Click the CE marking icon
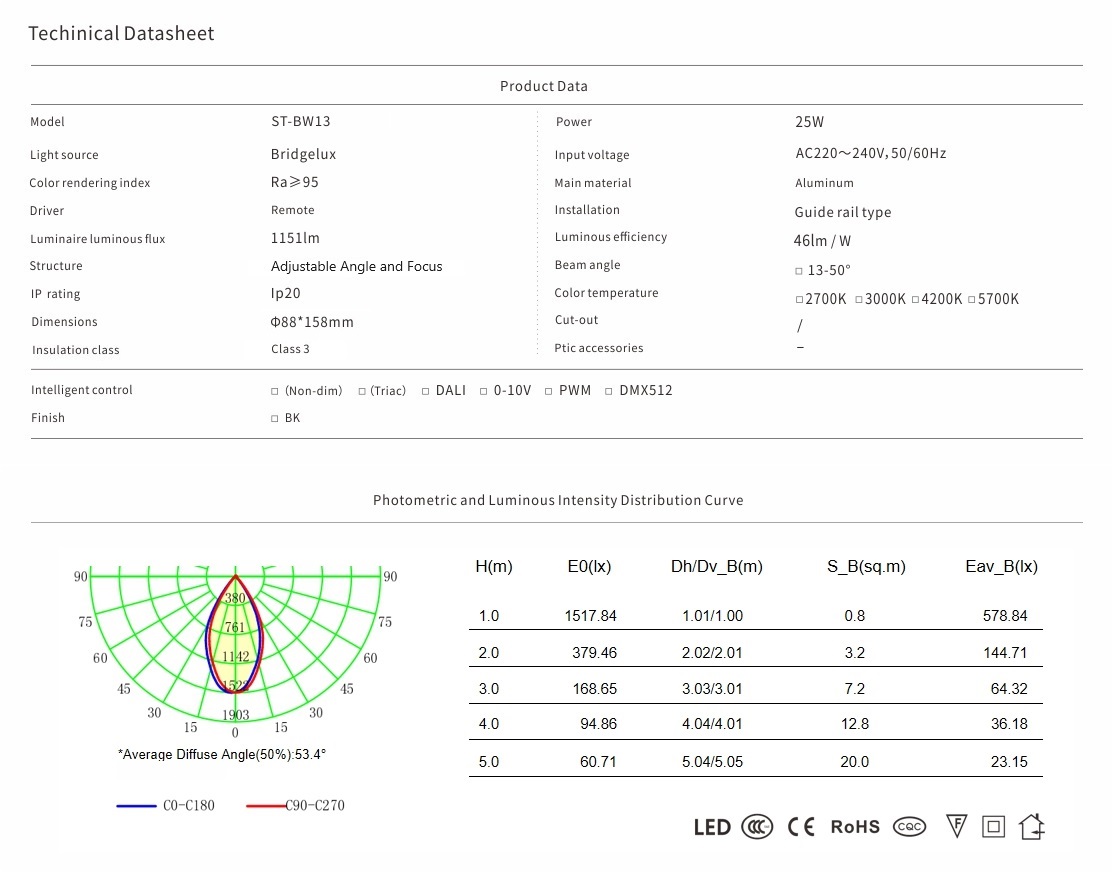 coord(801,827)
